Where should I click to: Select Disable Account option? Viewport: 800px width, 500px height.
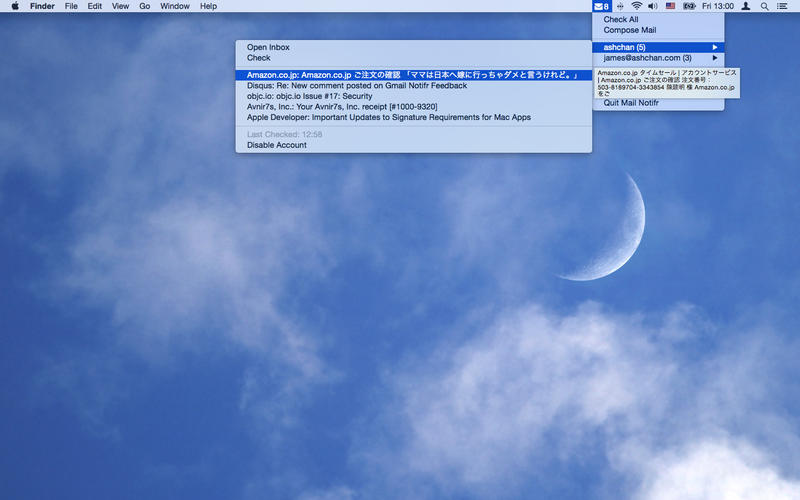point(276,145)
